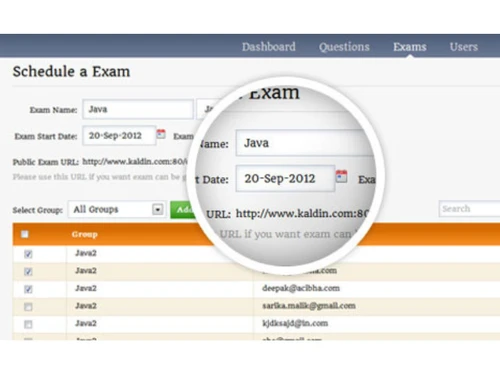Select the Exams tab

tap(410, 47)
